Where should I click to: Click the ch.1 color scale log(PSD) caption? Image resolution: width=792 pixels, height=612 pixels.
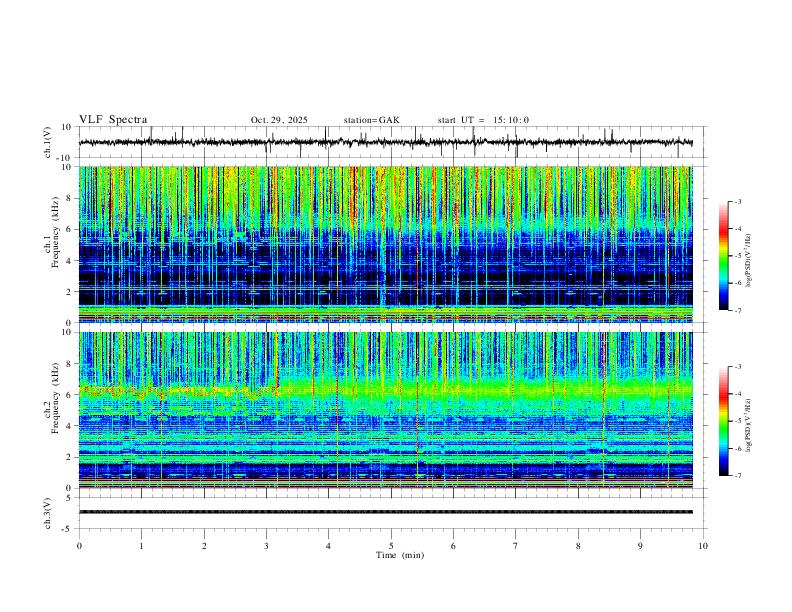click(x=748, y=260)
